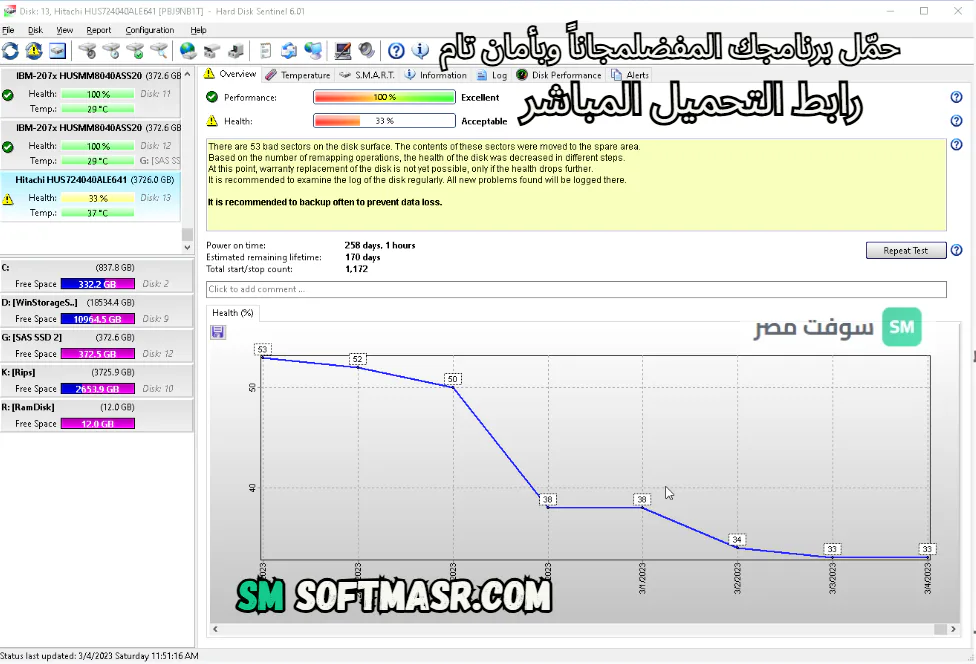Click the globe with monitor toolbar icon

pyautogui.click(x=313, y=51)
